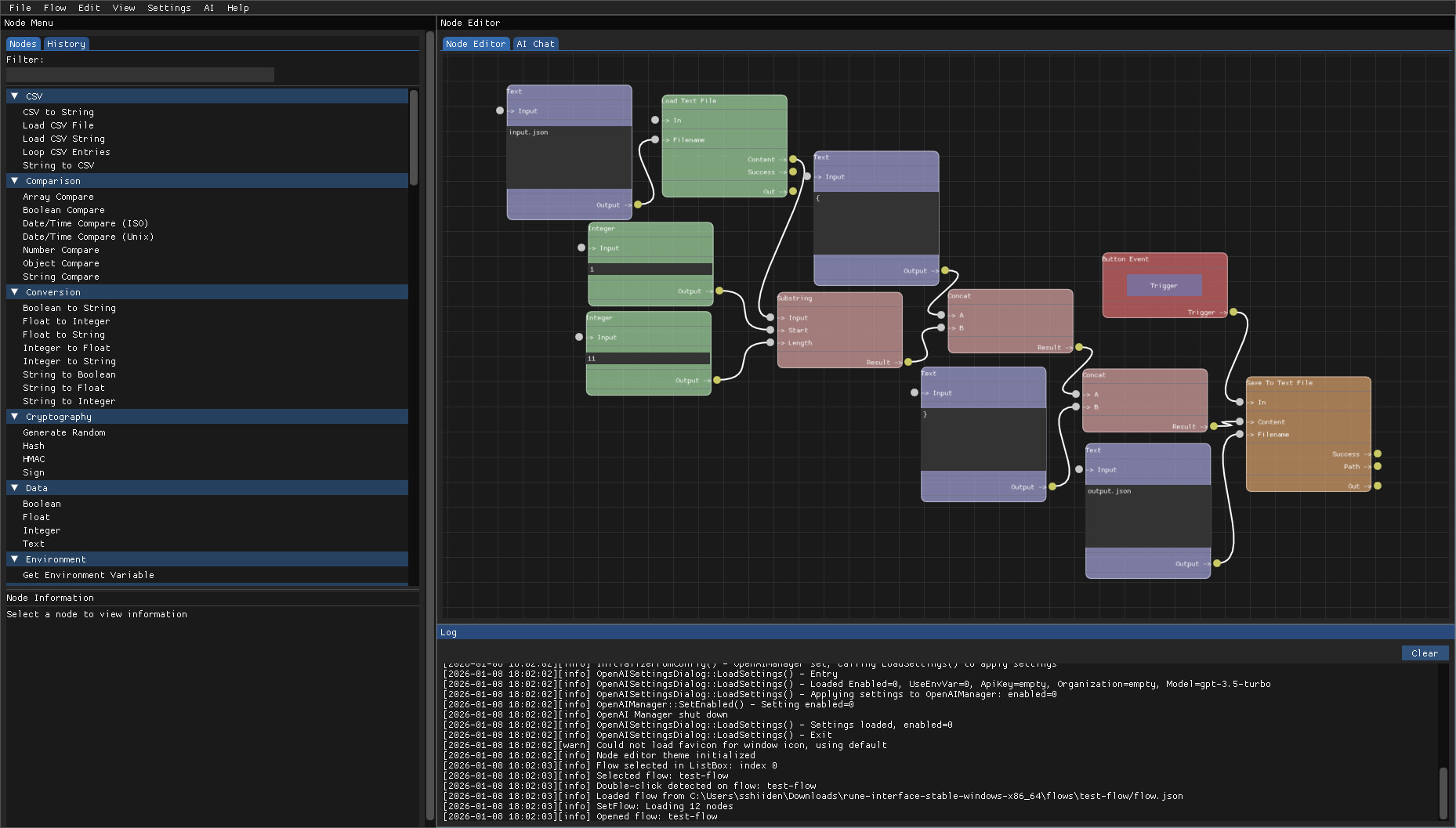Collapse the Cryptography category arrow
This screenshot has height=828, width=1456.
pos(15,416)
